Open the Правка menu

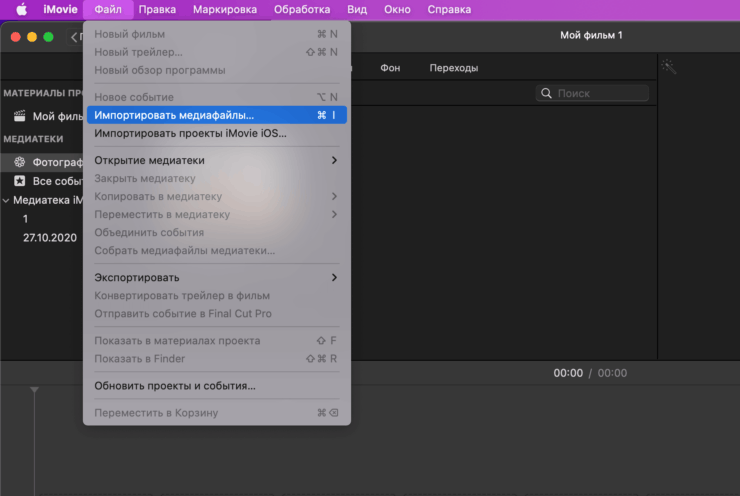(x=157, y=10)
